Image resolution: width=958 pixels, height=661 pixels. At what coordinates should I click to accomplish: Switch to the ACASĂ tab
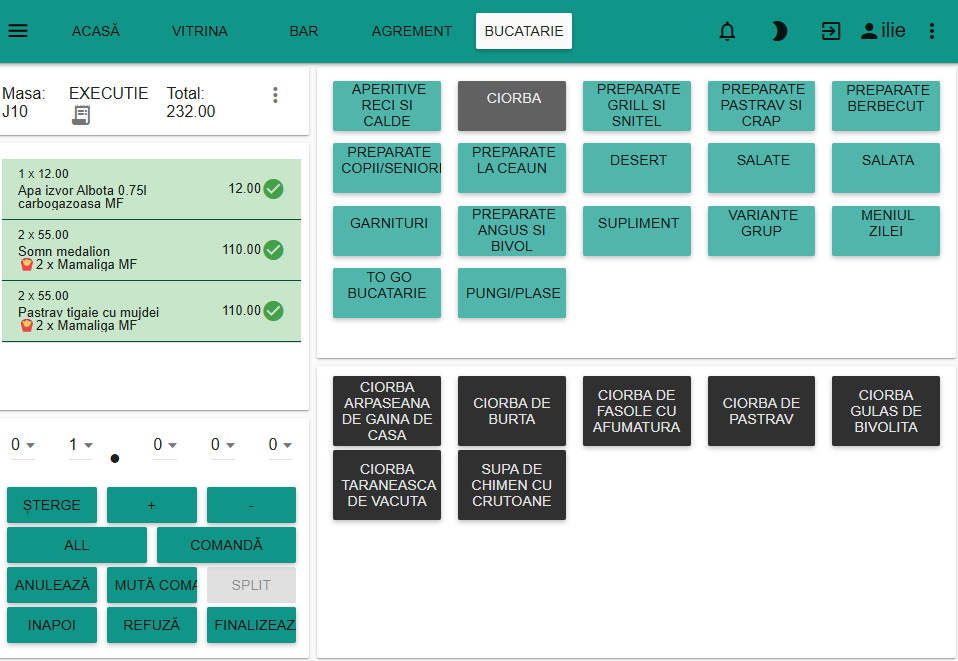96,31
